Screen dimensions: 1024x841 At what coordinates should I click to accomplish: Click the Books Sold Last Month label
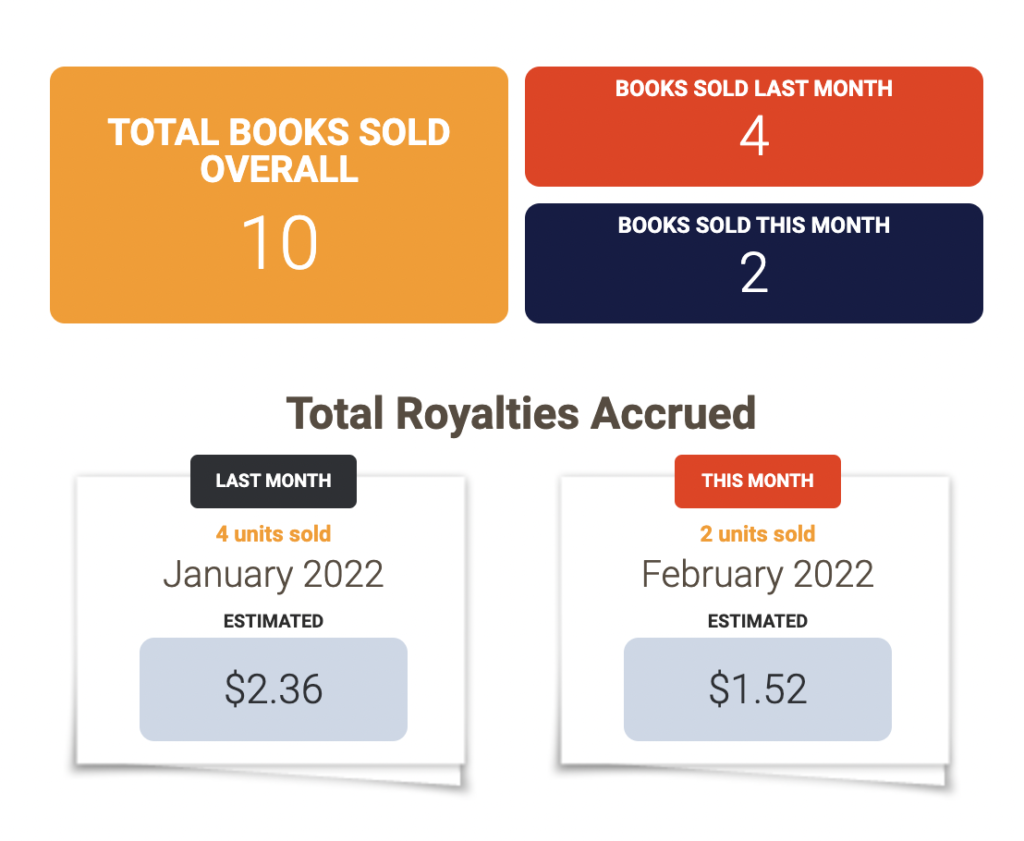coord(754,88)
